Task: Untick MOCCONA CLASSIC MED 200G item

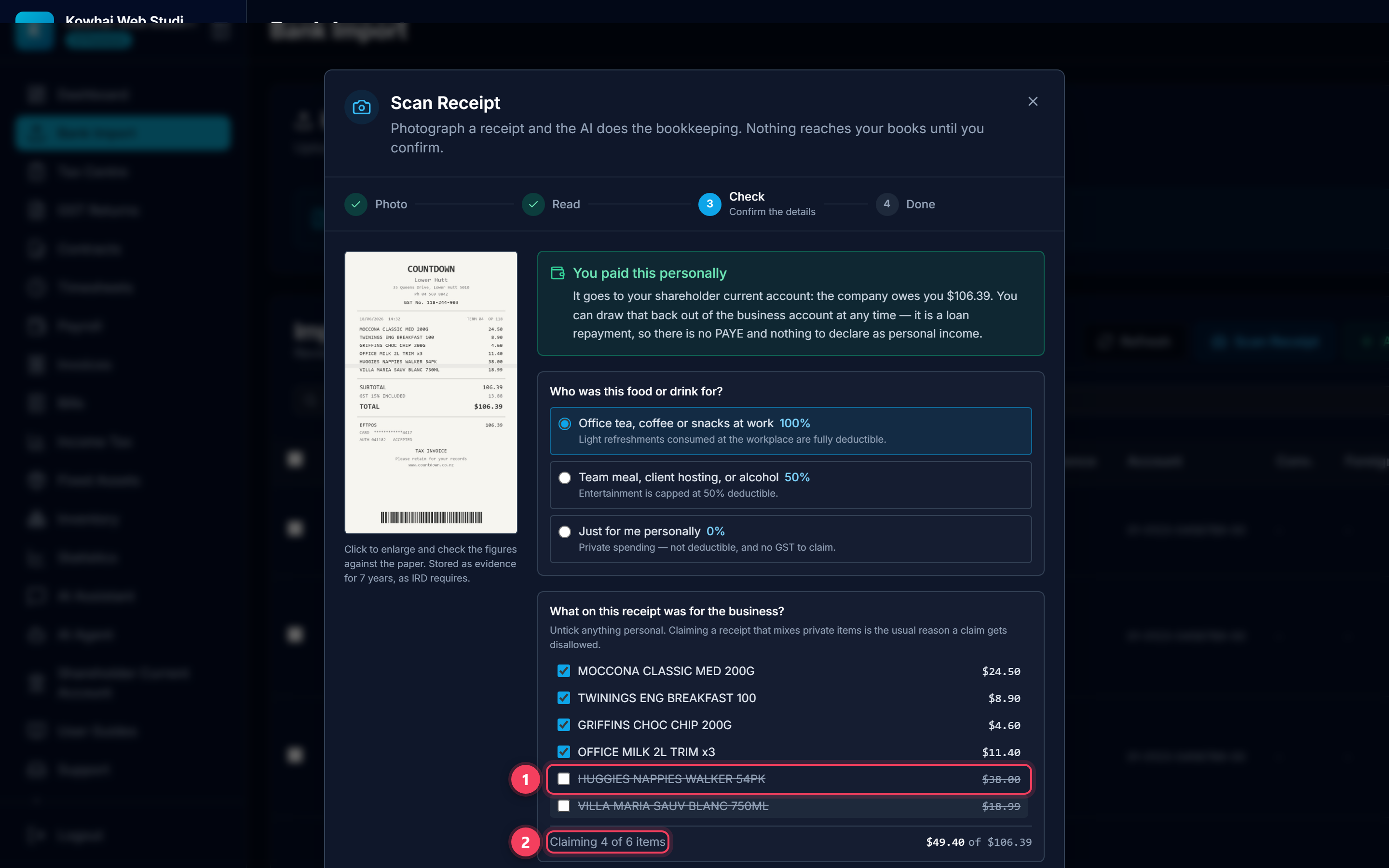Action: click(564, 671)
